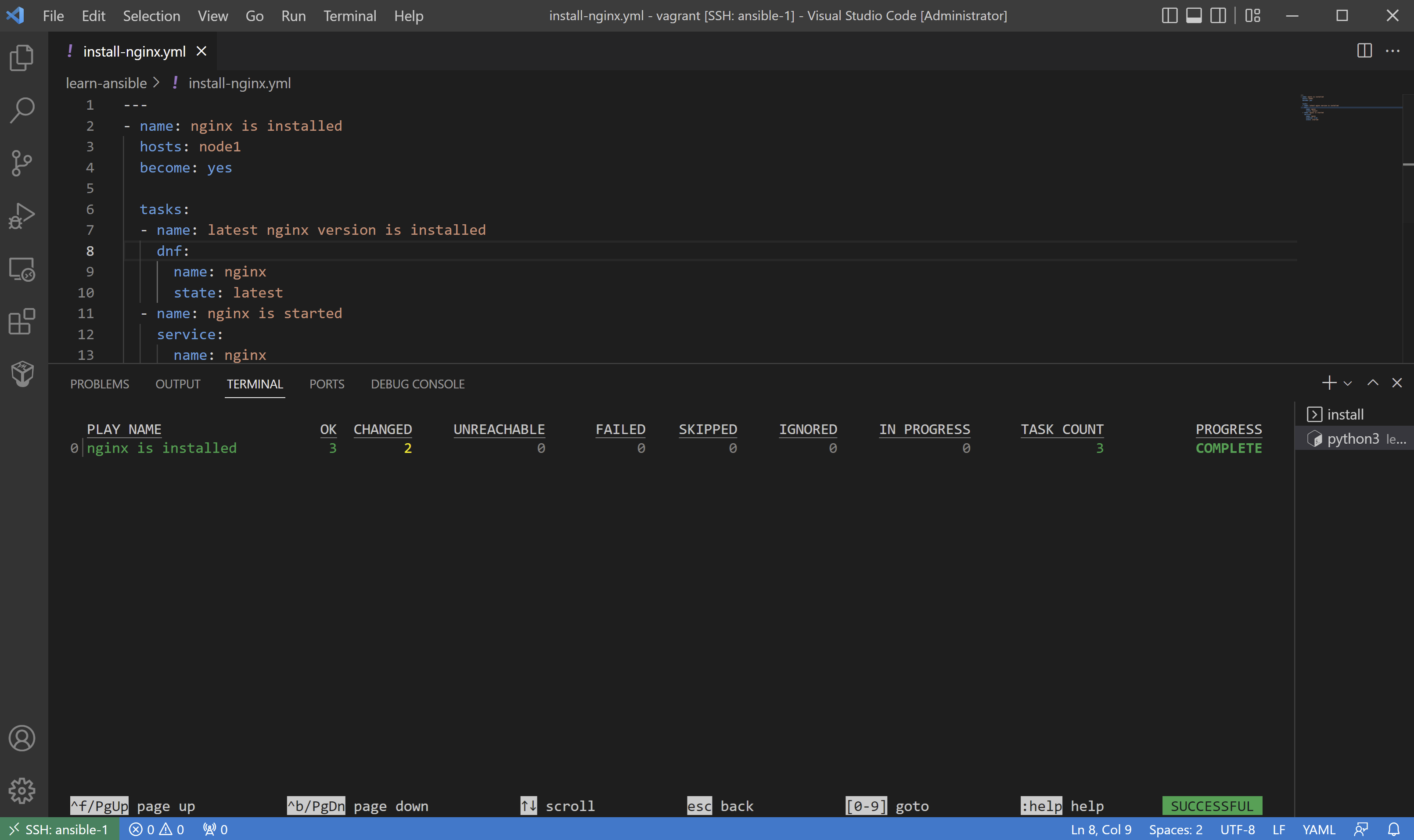Screen dimensions: 1414x840
Task: Toggle the secondary sidebar visibility
Action: click(1218, 15)
